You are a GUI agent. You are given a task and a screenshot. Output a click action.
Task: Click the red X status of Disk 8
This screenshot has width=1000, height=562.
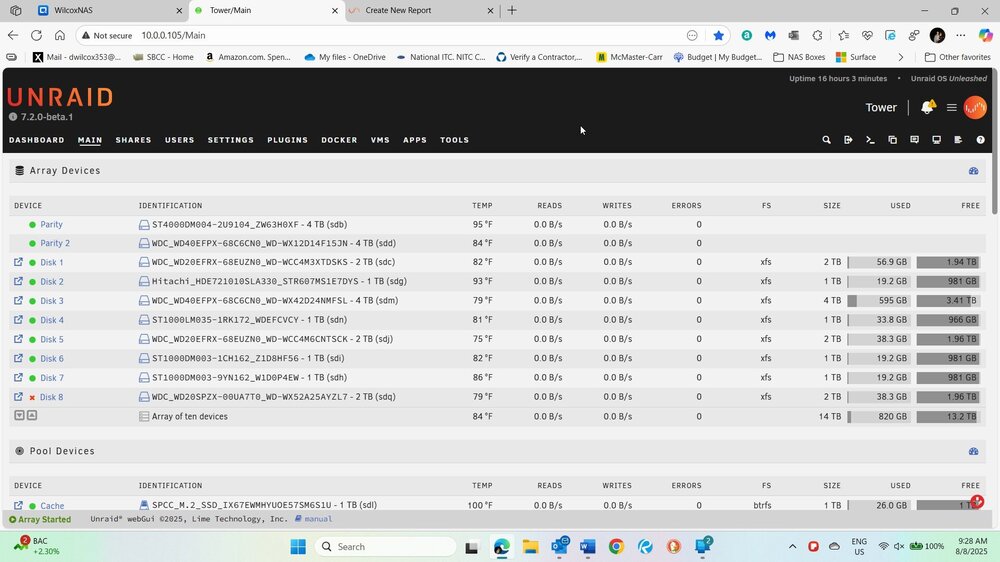pos(32,397)
